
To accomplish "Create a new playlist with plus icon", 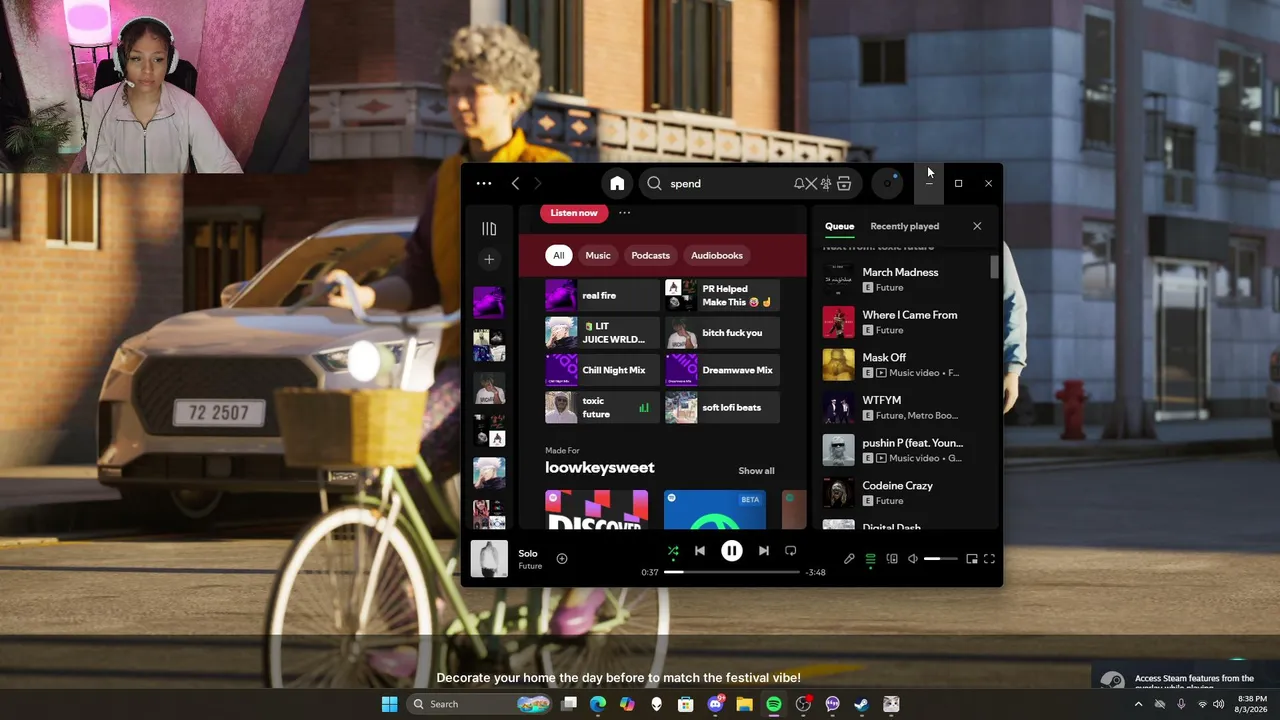I will coord(489,259).
